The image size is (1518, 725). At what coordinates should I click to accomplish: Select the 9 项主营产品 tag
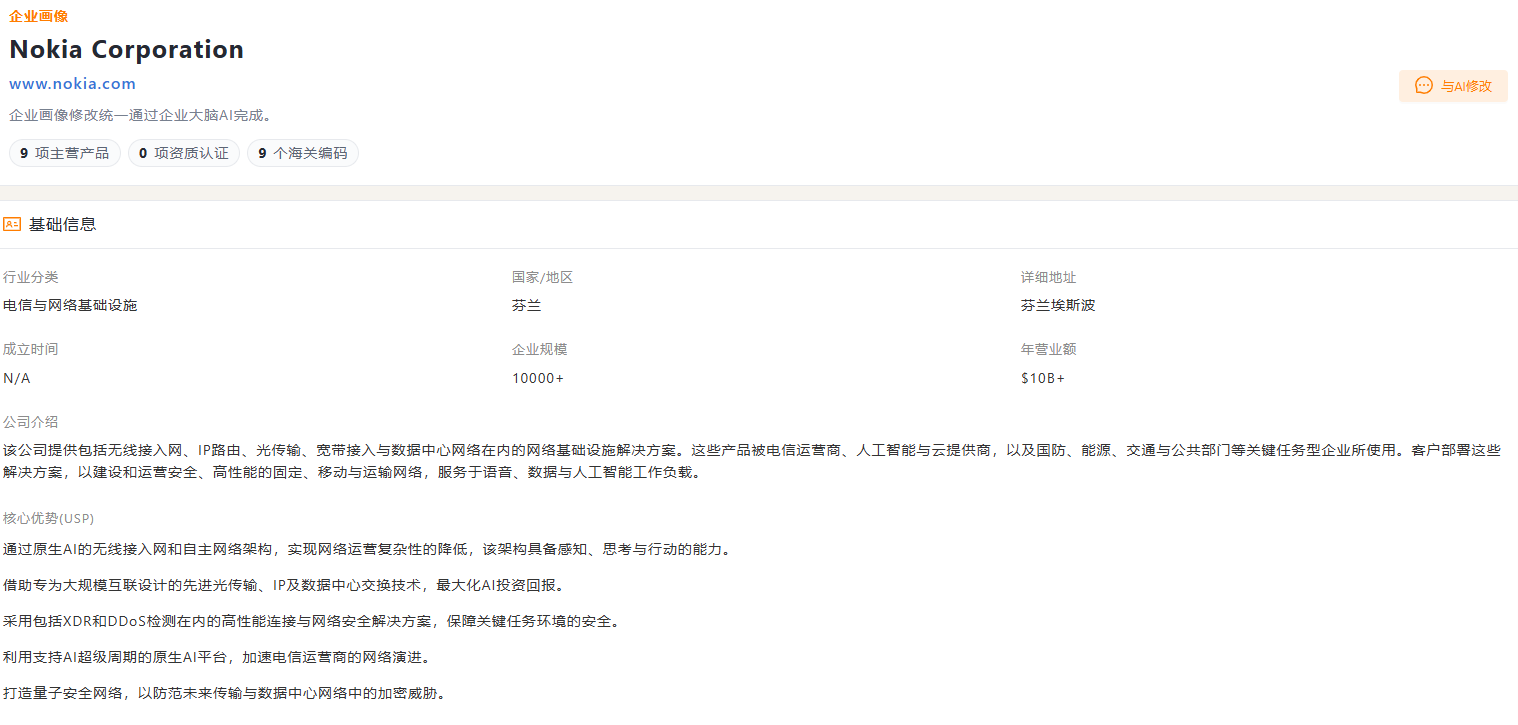(x=65, y=153)
